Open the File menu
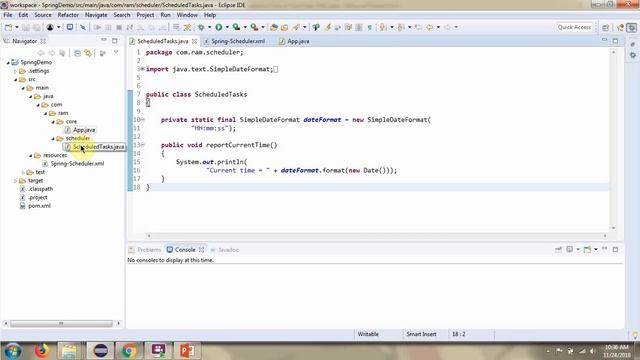Viewport: 640px width, 360px height. [8, 15]
